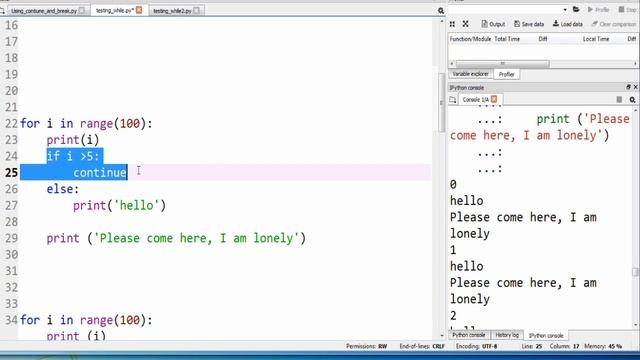
Task: Switch to testing_while2.py tab
Action: (x=172, y=11)
